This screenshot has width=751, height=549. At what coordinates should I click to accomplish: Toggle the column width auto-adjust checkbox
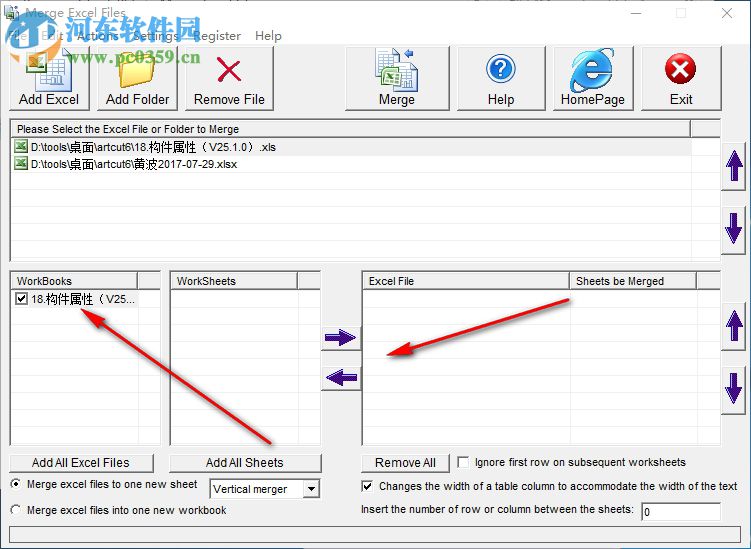point(367,486)
